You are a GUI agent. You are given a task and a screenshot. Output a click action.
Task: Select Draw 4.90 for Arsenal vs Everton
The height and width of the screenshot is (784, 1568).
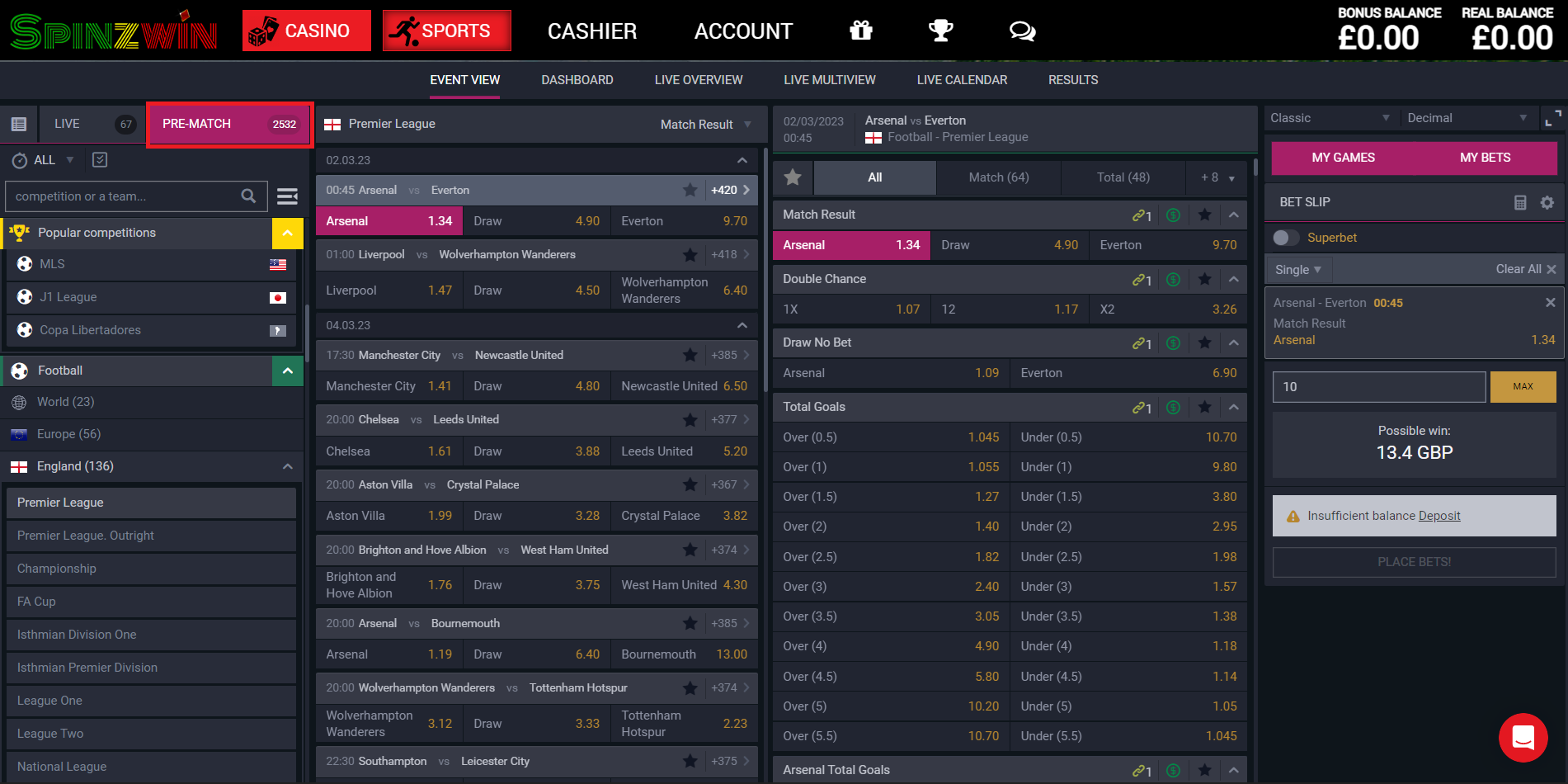coord(536,221)
